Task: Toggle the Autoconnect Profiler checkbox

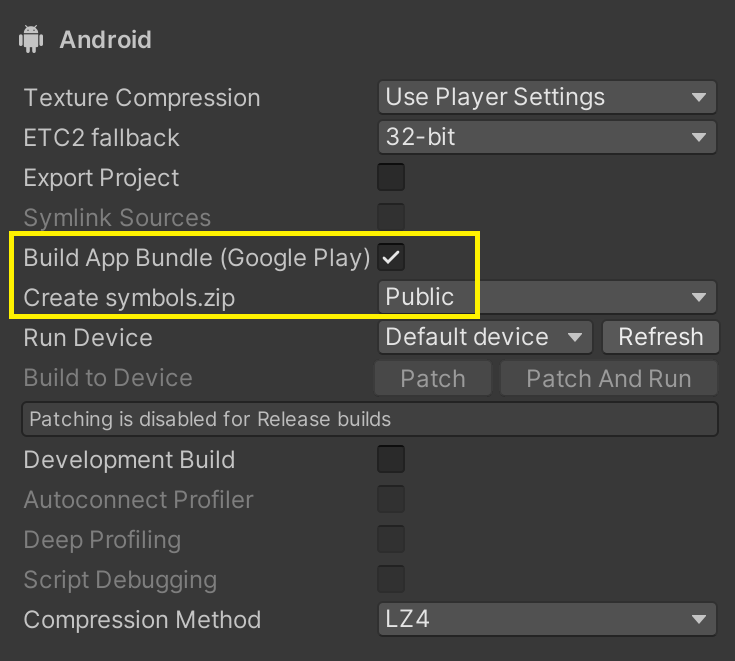Action: coord(391,499)
